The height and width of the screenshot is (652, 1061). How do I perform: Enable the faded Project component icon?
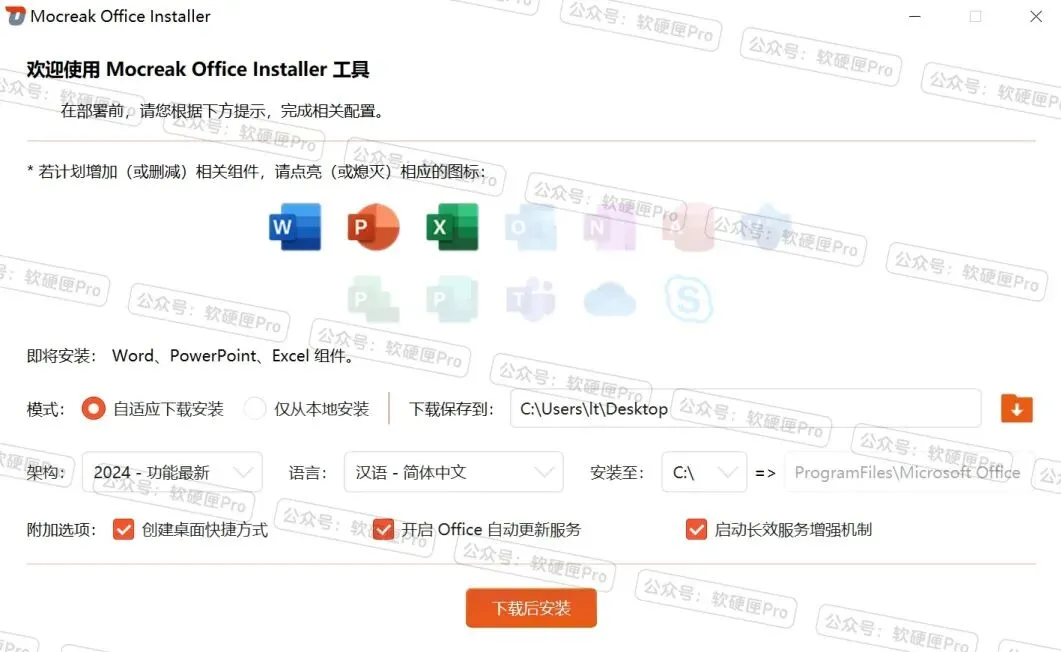click(x=374, y=298)
